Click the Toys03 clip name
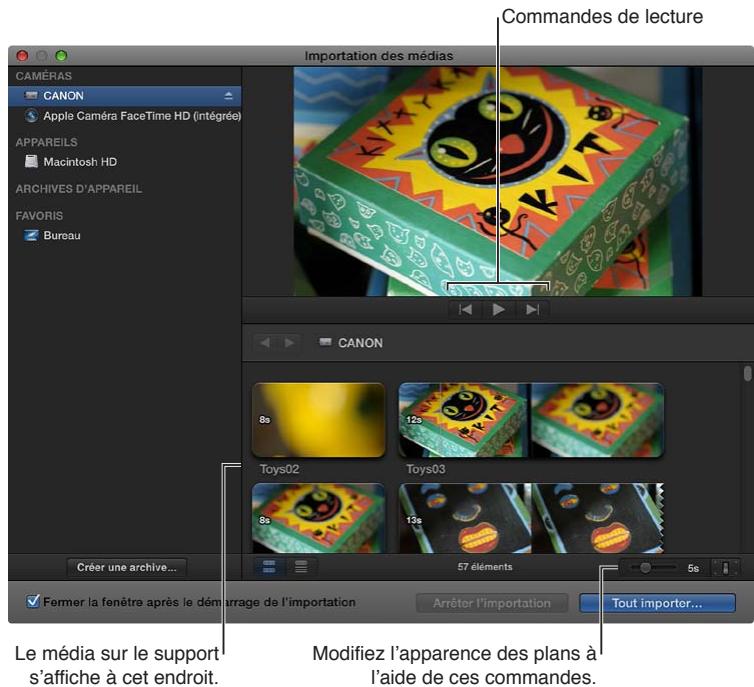Image resolution: width=754 pixels, height=687 pixels. pyautogui.click(x=426, y=469)
